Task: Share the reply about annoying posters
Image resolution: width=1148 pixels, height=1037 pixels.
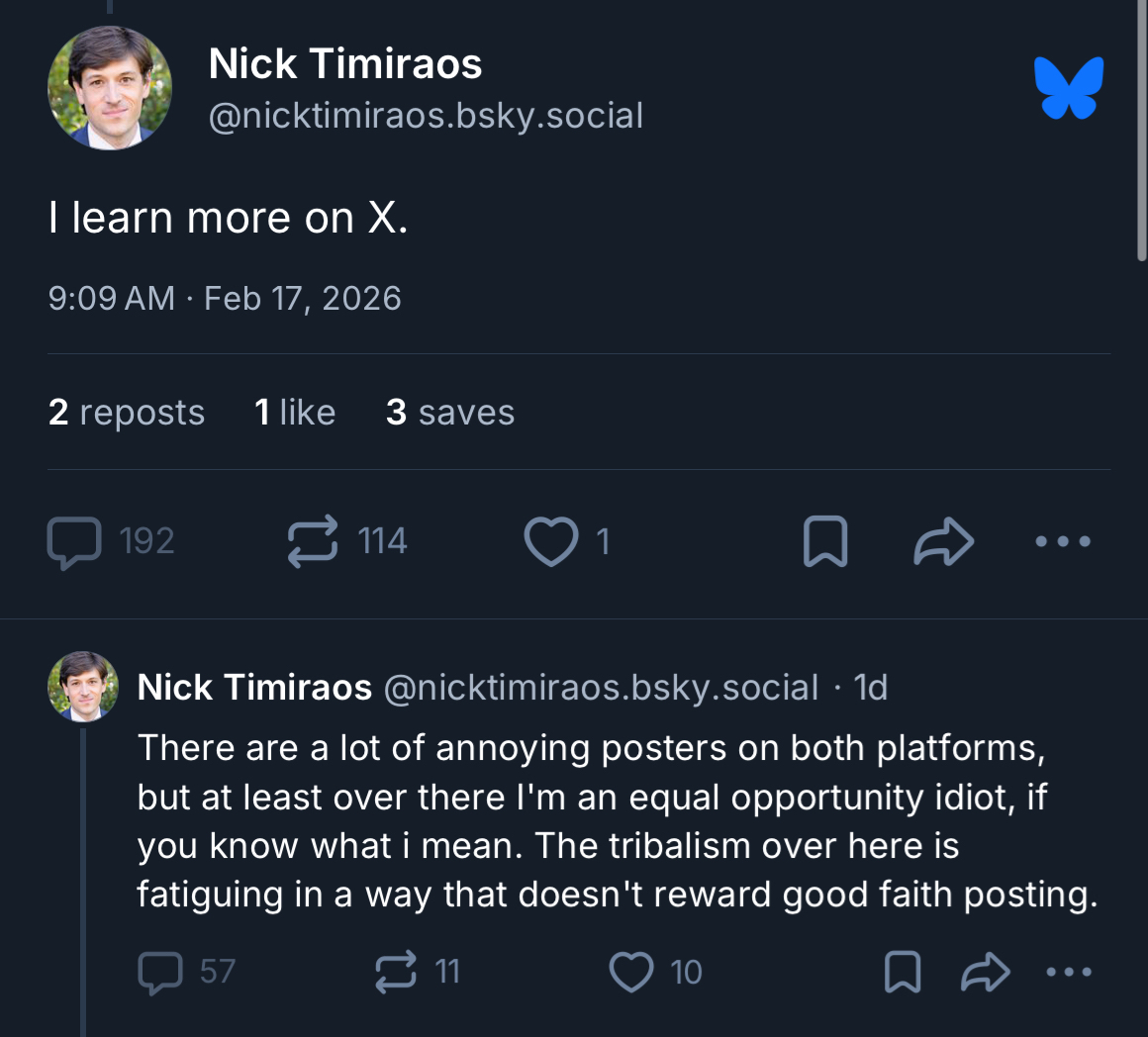Action: [986, 972]
